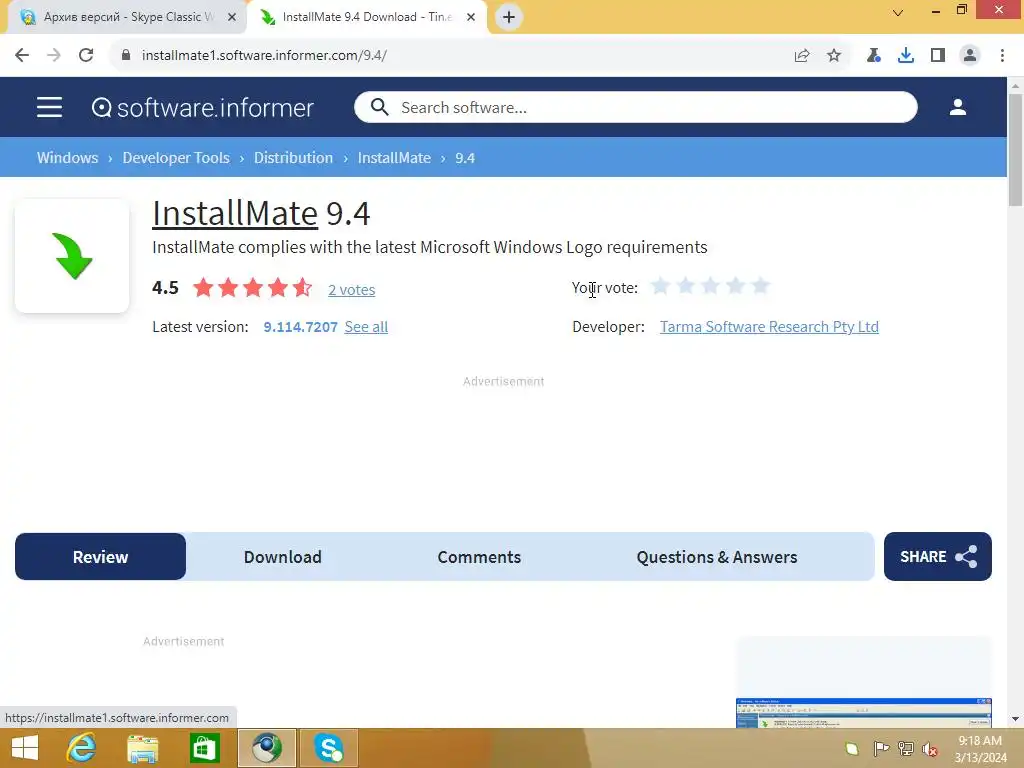1024x768 pixels.
Task: Go to the Developer Tools breadcrumb
Action: pos(176,158)
